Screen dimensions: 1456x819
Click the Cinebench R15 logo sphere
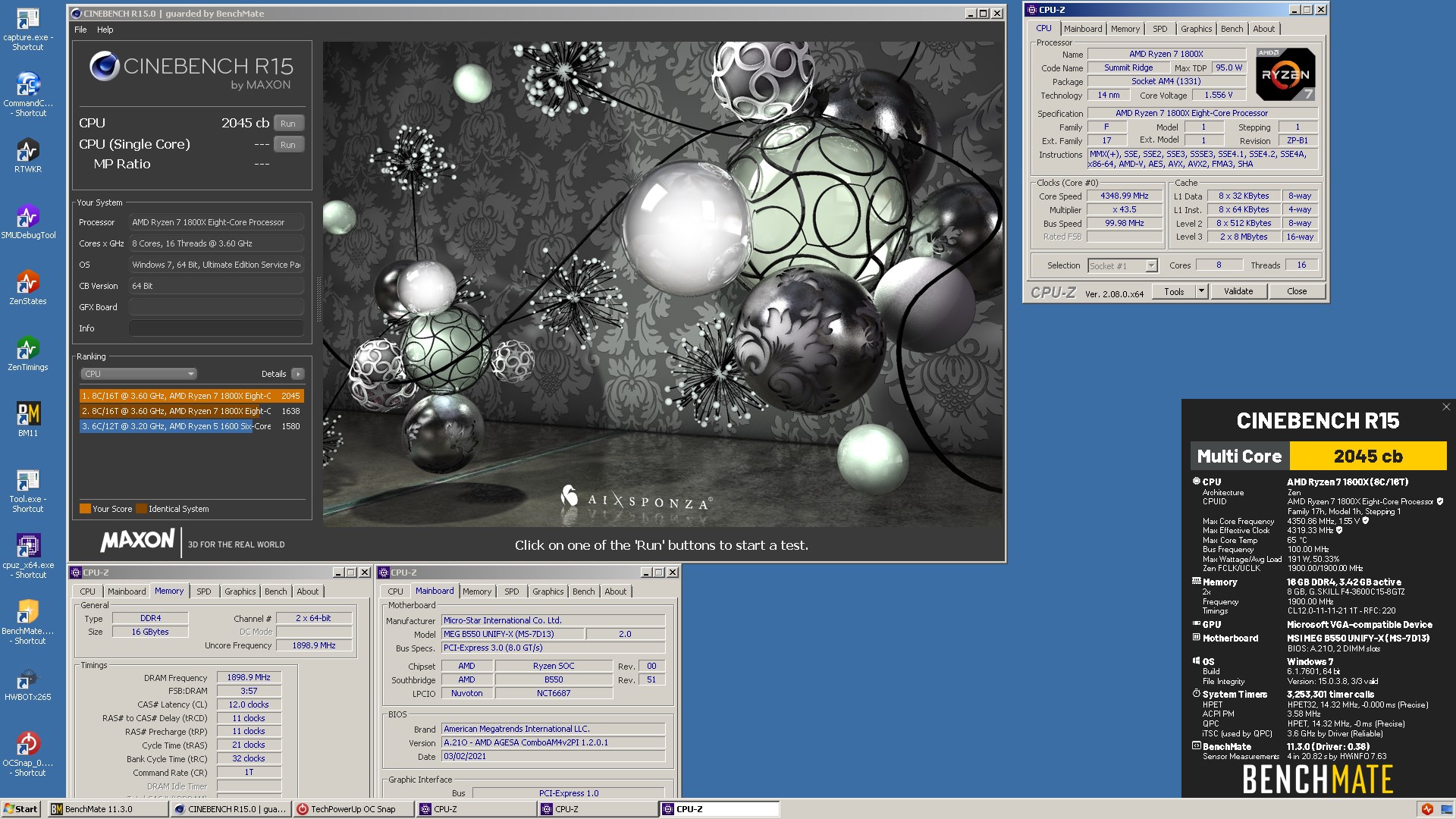[105, 66]
